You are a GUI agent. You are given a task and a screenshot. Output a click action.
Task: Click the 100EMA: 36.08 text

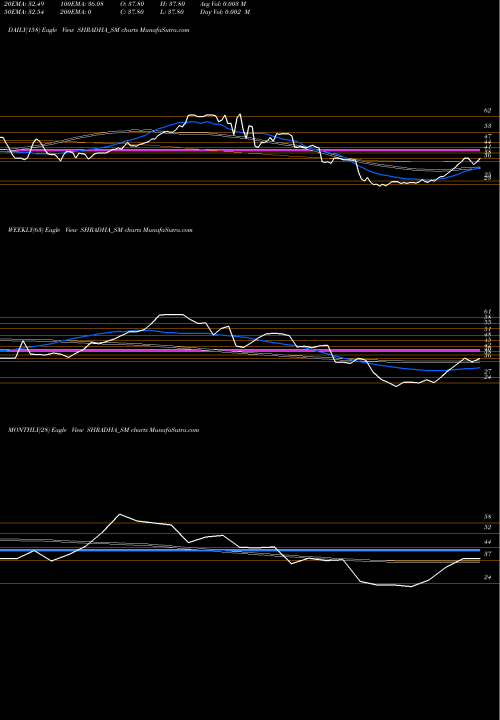point(82,3)
